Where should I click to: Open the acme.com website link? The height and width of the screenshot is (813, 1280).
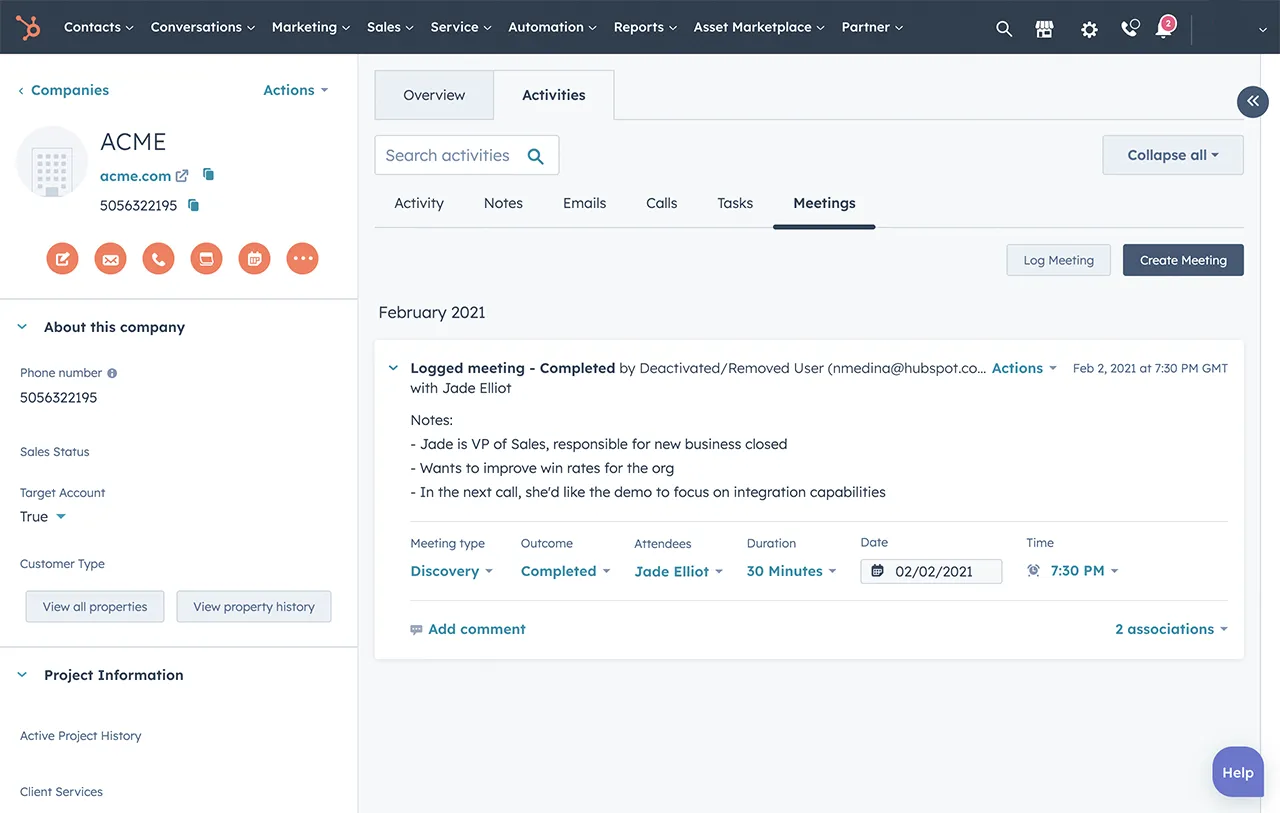pyautogui.click(x=135, y=176)
